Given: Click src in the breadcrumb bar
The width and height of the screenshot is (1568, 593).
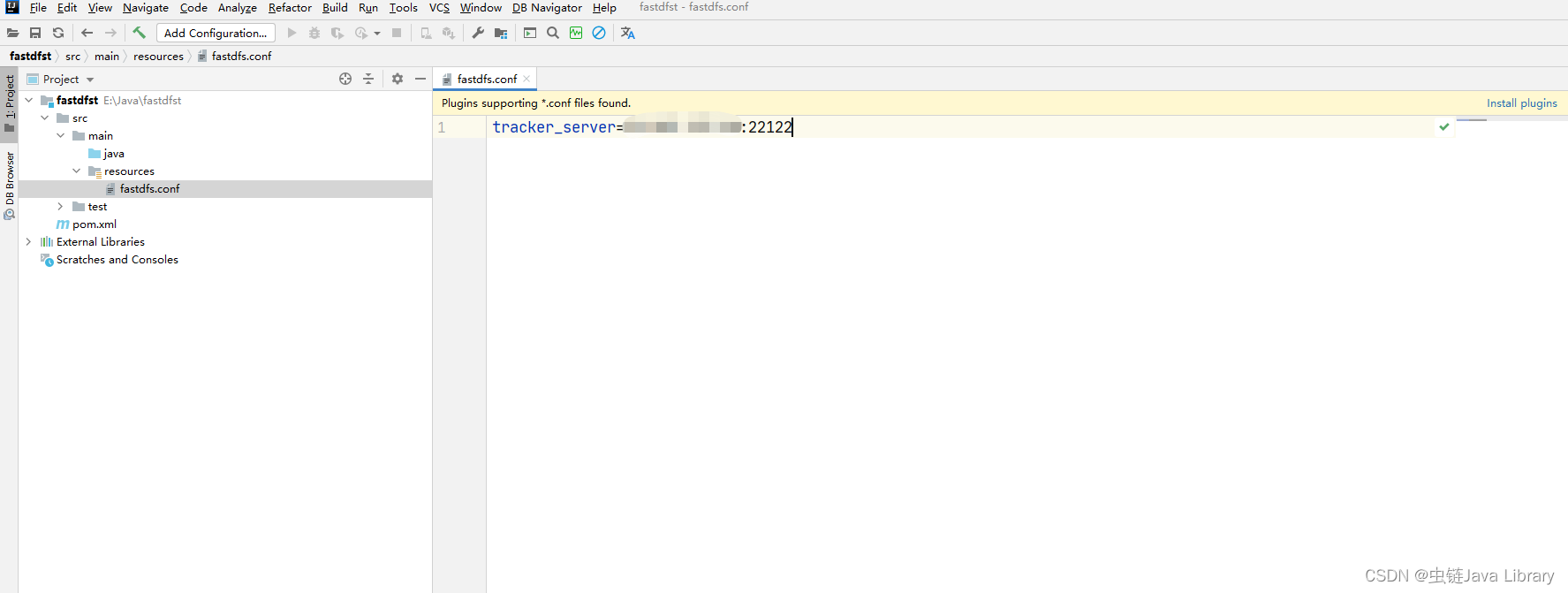Looking at the screenshot, I should pos(72,56).
